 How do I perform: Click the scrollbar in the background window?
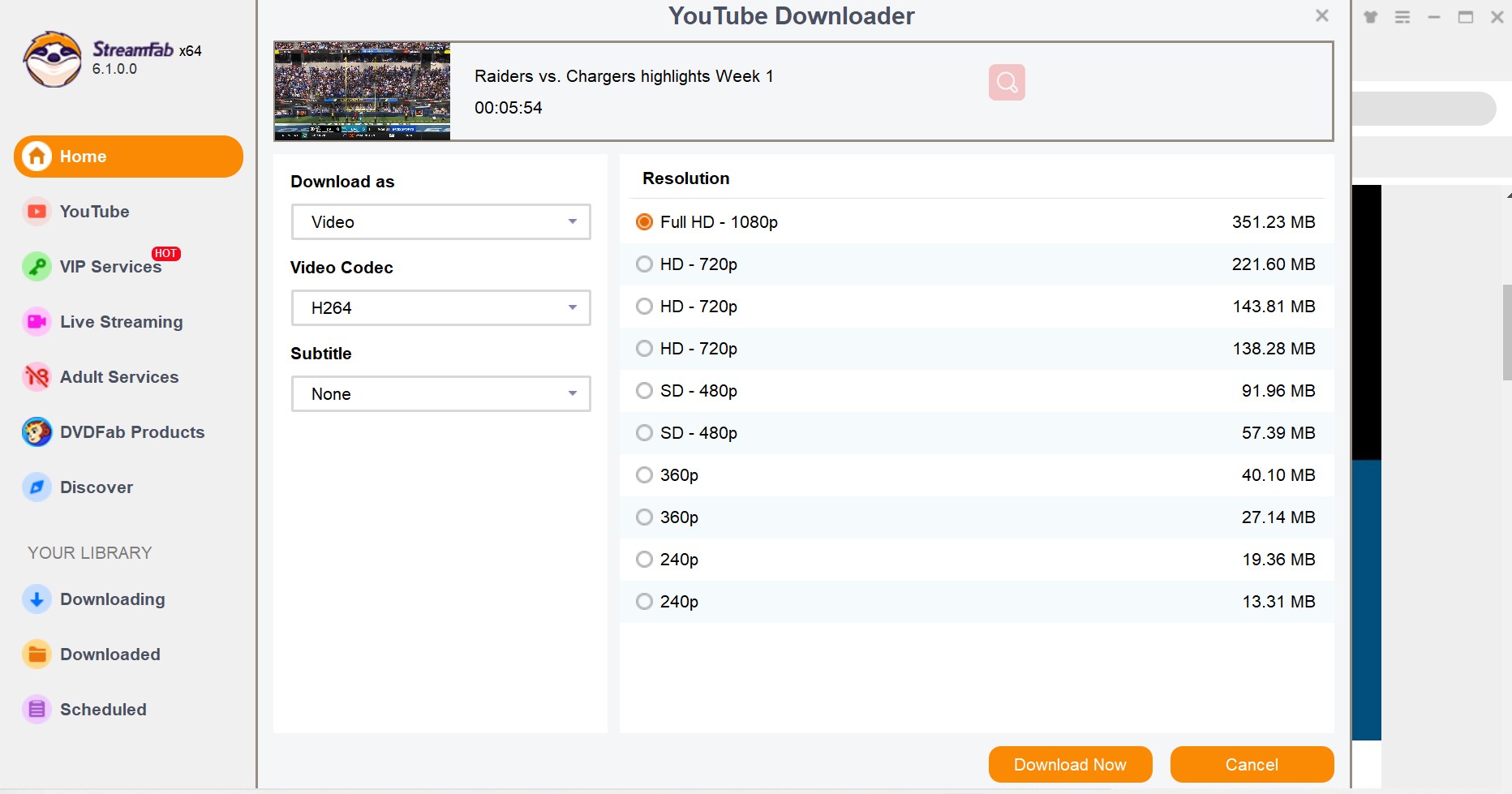point(1507,333)
